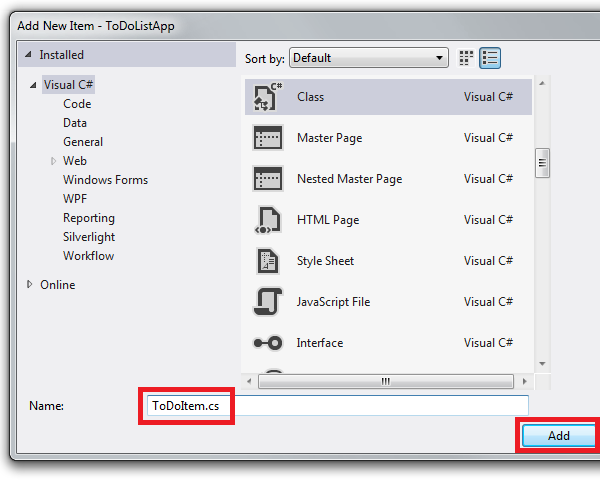
Task: Click the vertical scrollbar up arrow
Action: pyautogui.click(x=542, y=83)
